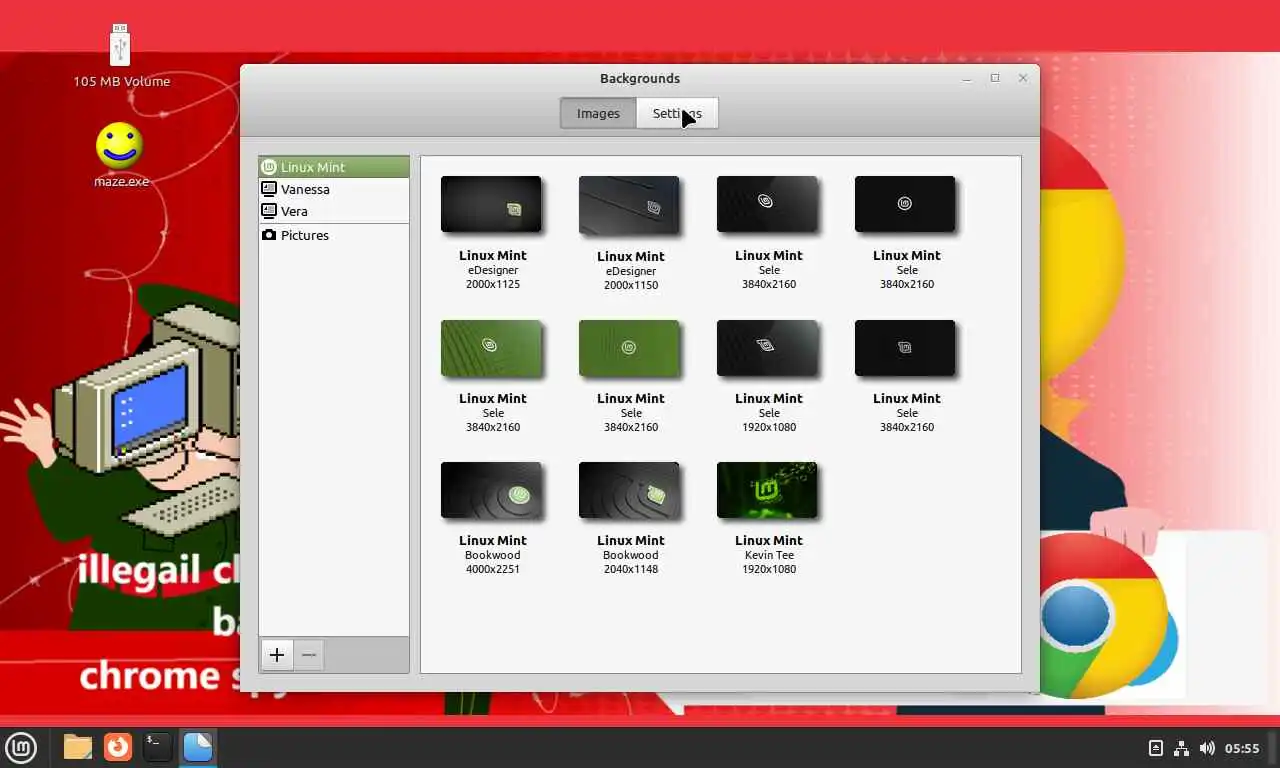Add a new folder with plus button
The width and height of the screenshot is (1280, 768).
[277, 655]
